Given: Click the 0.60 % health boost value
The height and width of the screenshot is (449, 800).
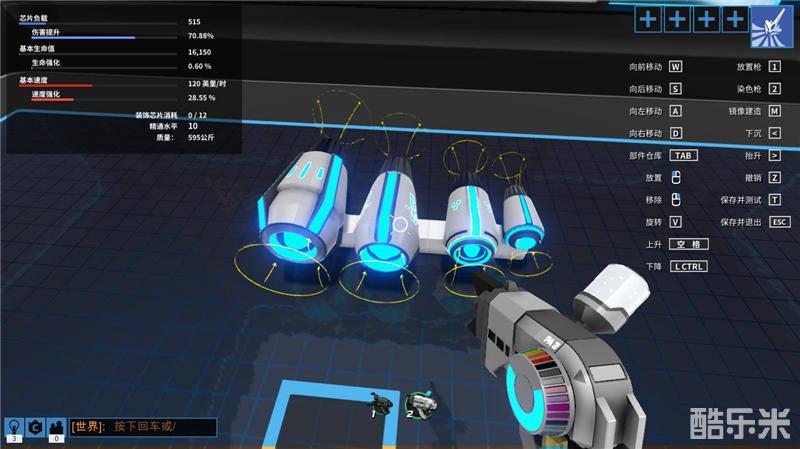Looking at the screenshot, I should click(x=199, y=66).
